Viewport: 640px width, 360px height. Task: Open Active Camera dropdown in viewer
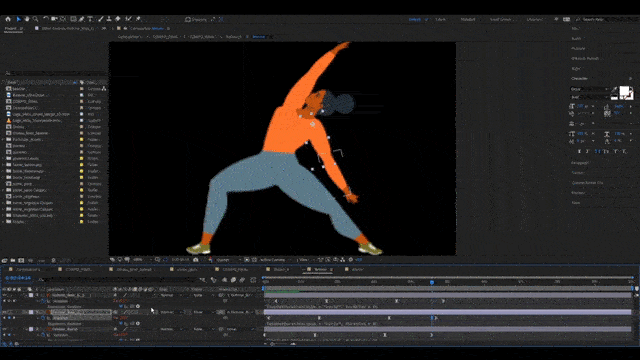(276, 260)
